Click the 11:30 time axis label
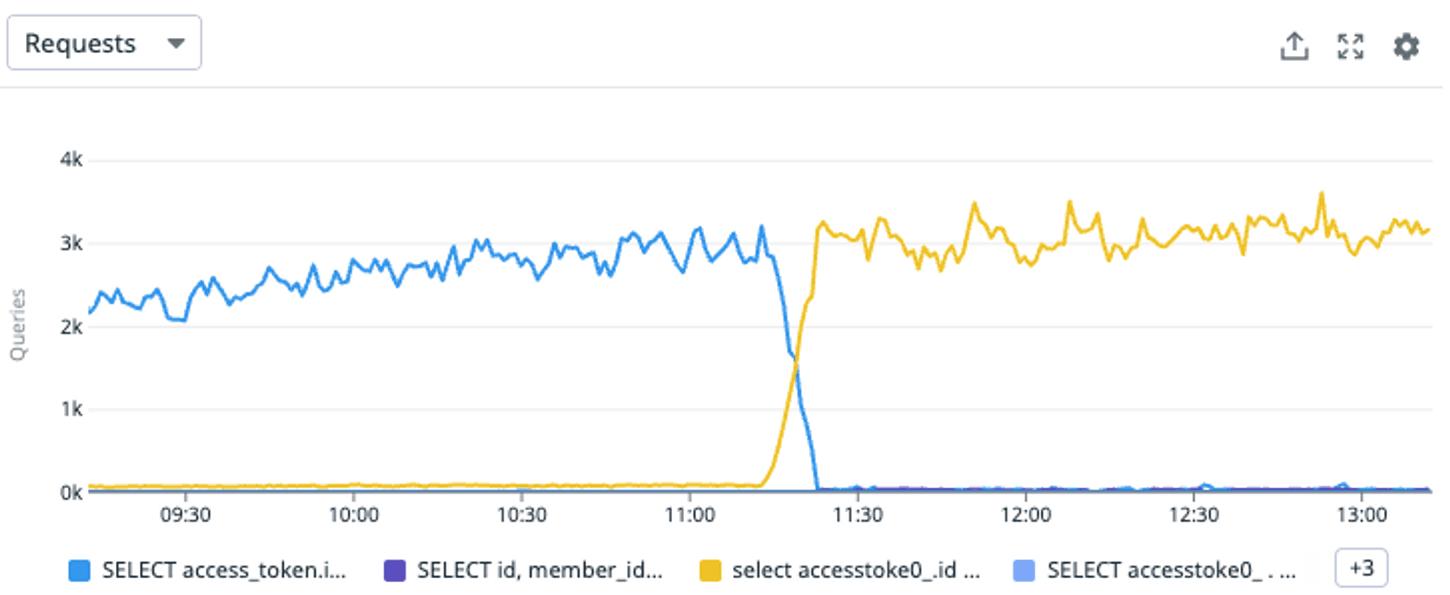Viewport: 1450px width, 595px height. pos(856,516)
